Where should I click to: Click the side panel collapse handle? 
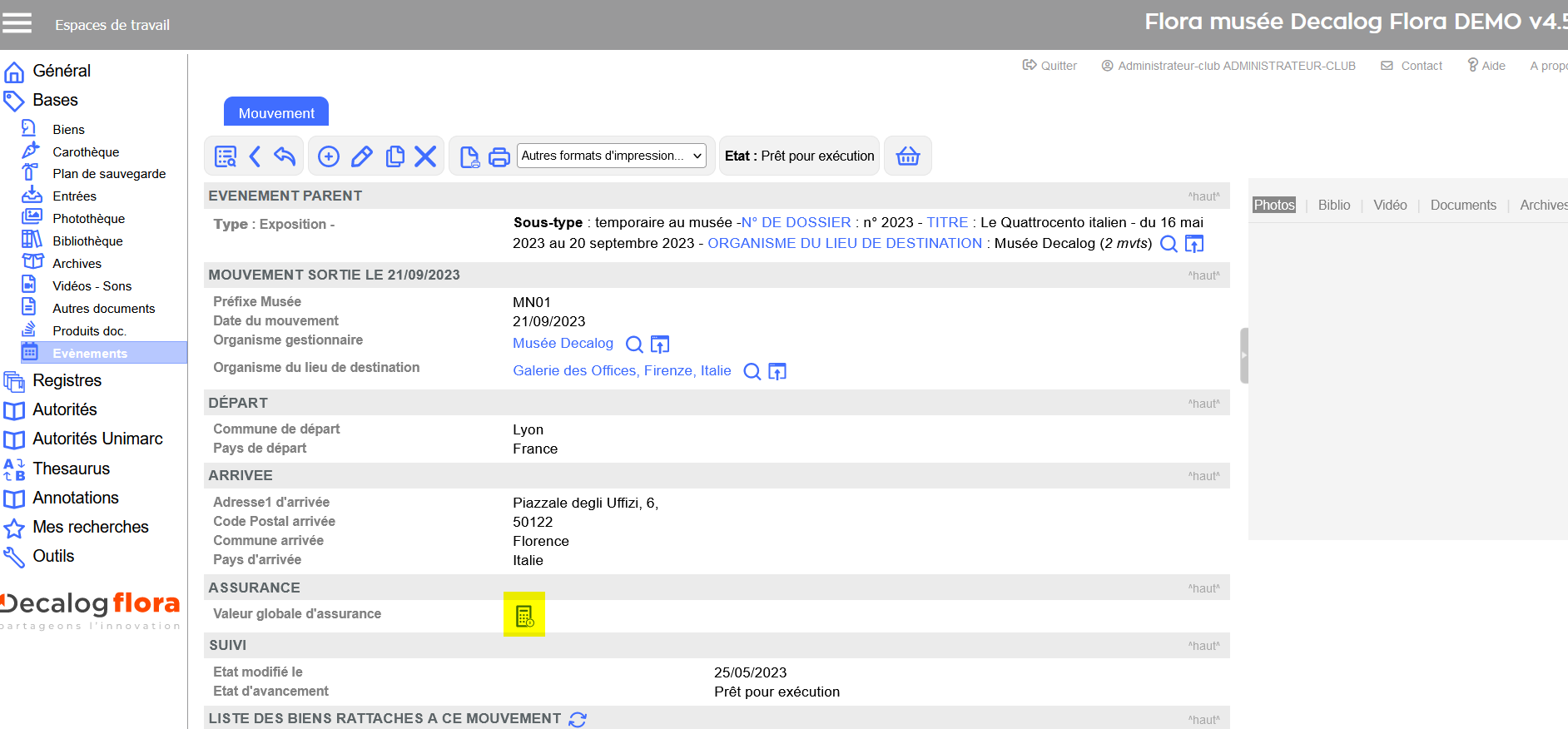click(x=1244, y=355)
